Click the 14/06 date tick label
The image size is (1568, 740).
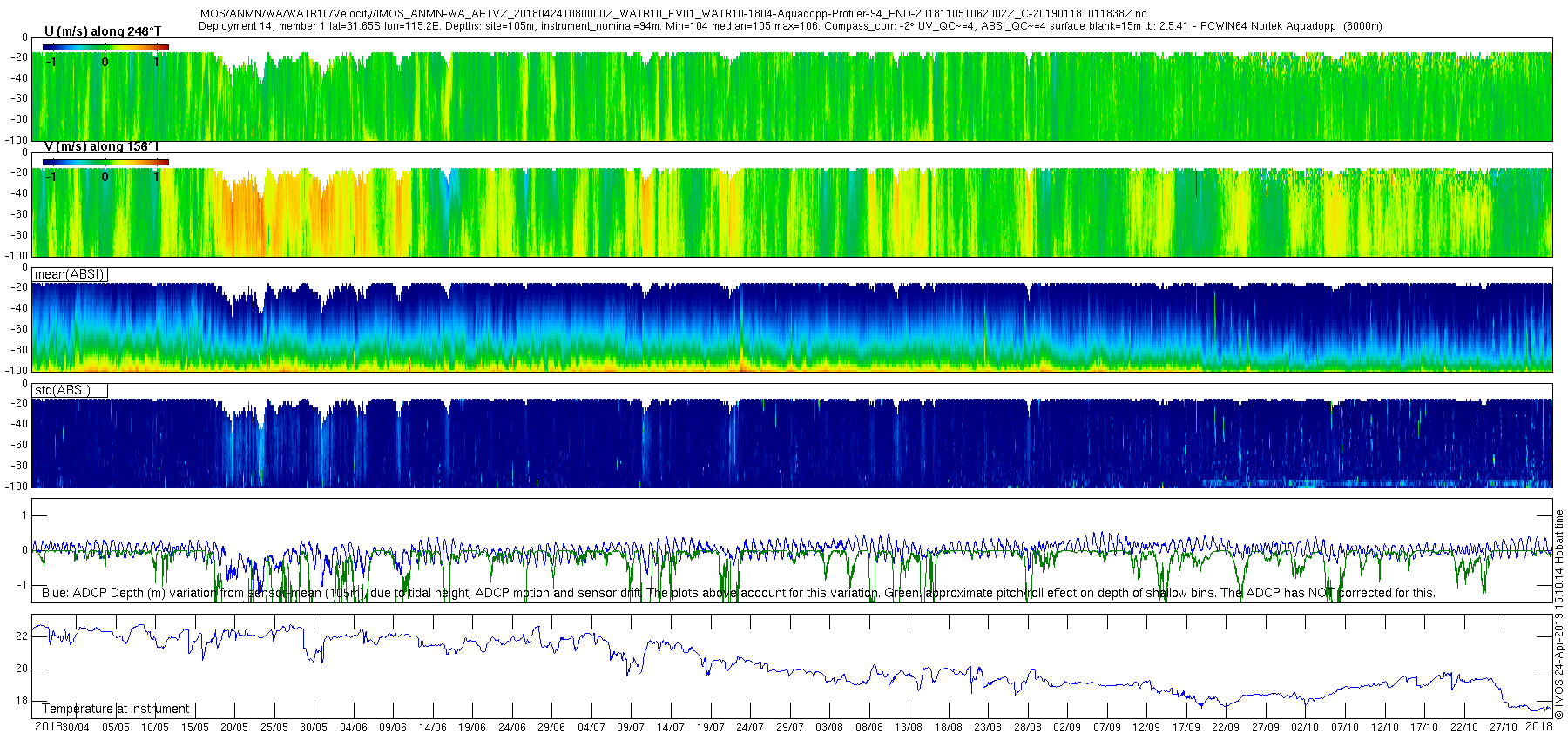tap(433, 728)
